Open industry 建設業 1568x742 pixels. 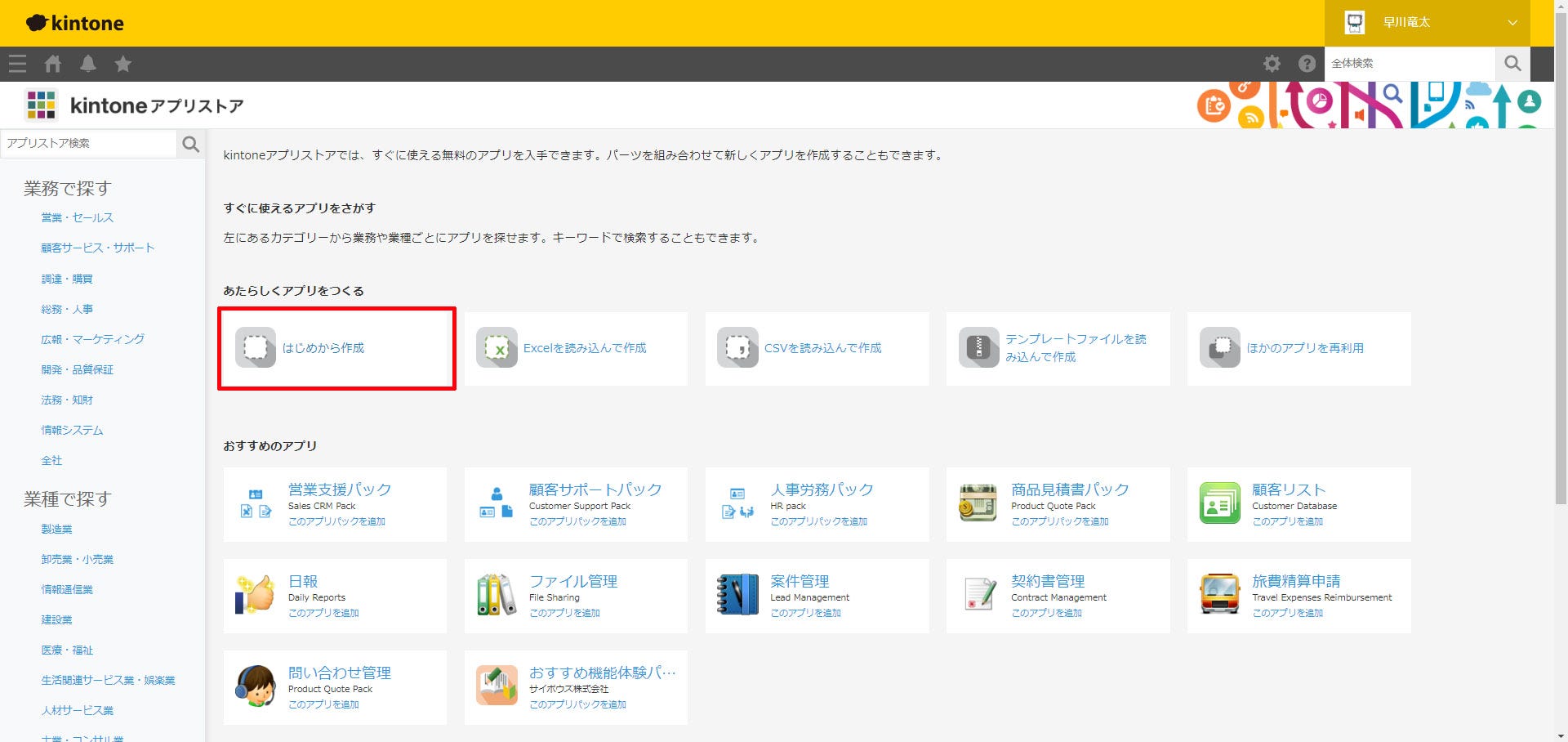pyautogui.click(x=56, y=619)
